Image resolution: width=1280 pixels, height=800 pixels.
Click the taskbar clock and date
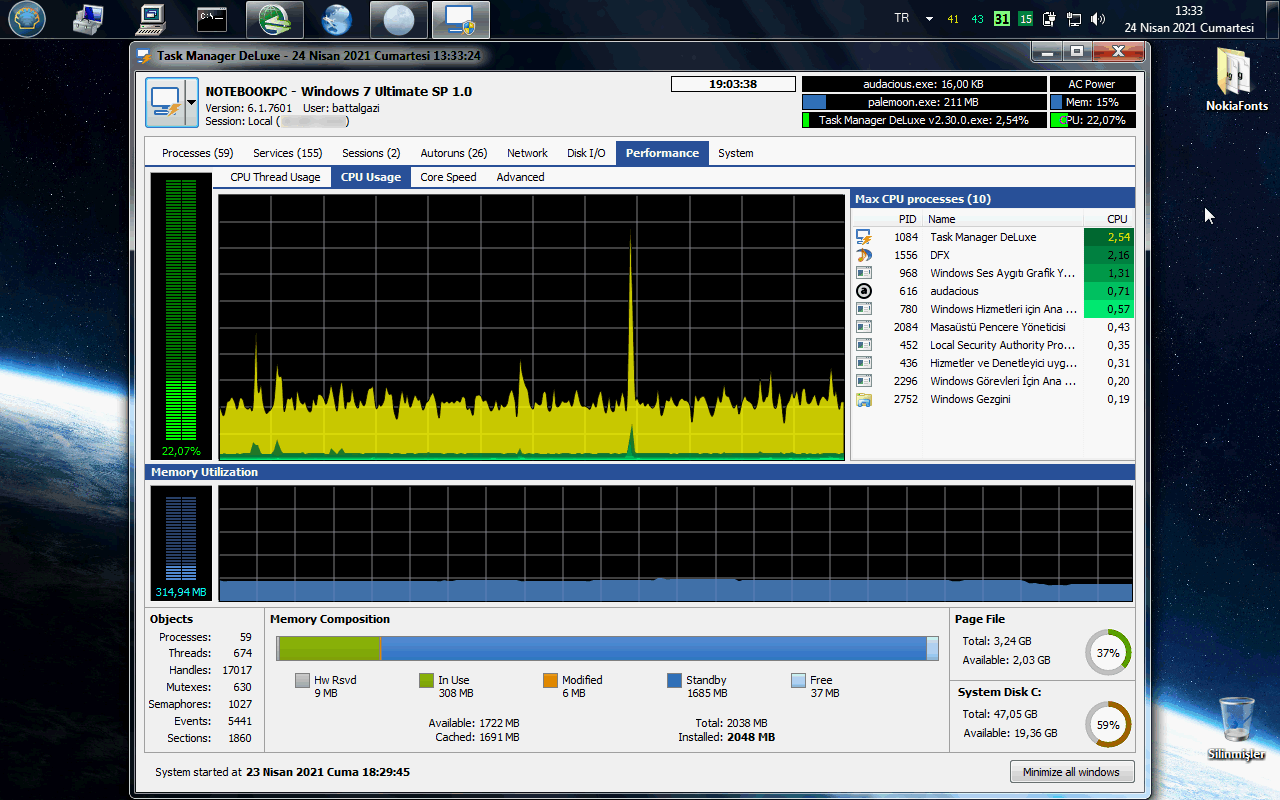tap(1189, 19)
